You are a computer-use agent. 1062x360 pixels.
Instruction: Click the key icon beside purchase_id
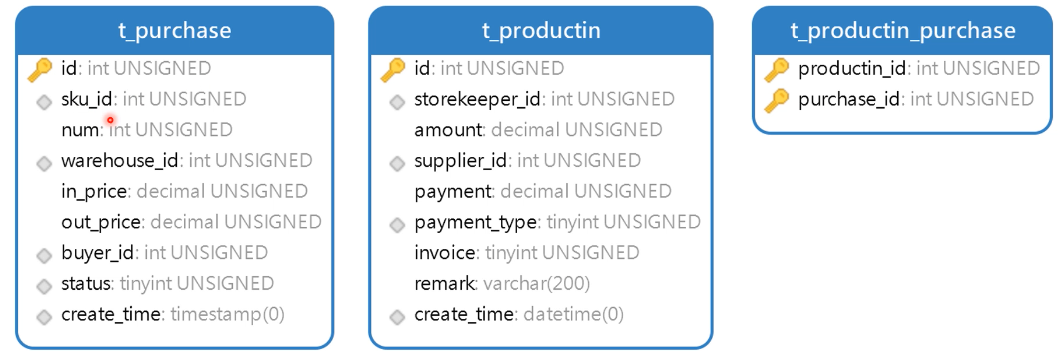coord(777,101)
